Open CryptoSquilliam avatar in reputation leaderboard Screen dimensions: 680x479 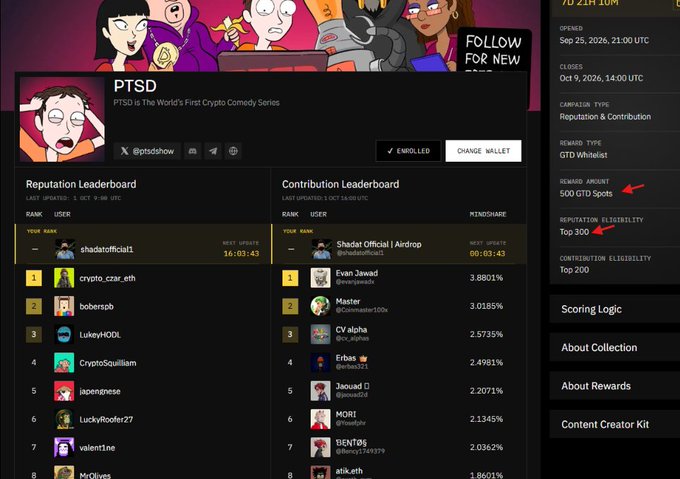(x=64, y=362)
